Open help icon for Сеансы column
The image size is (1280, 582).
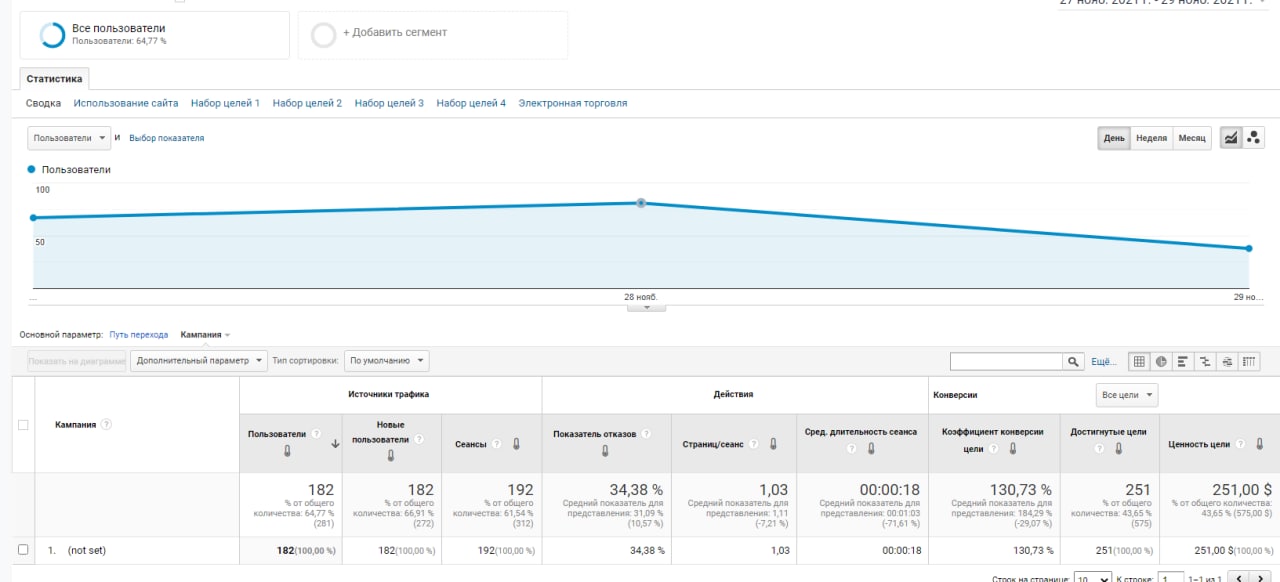tap(497, 444)
